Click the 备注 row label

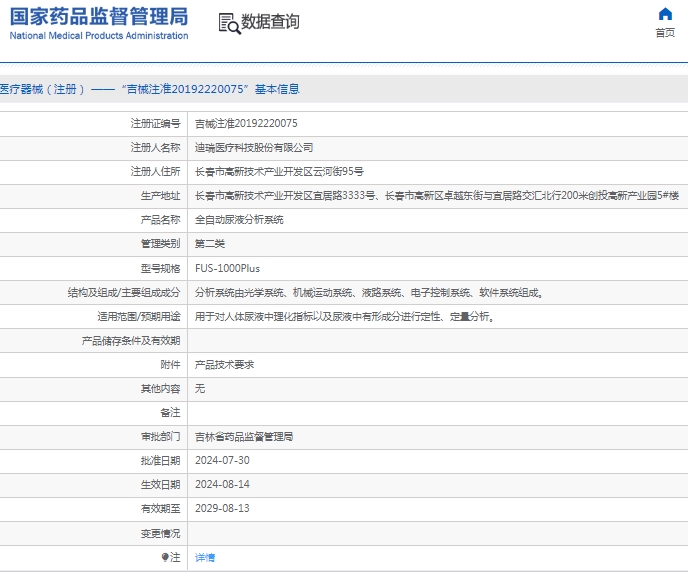click(x=170, y=413)
